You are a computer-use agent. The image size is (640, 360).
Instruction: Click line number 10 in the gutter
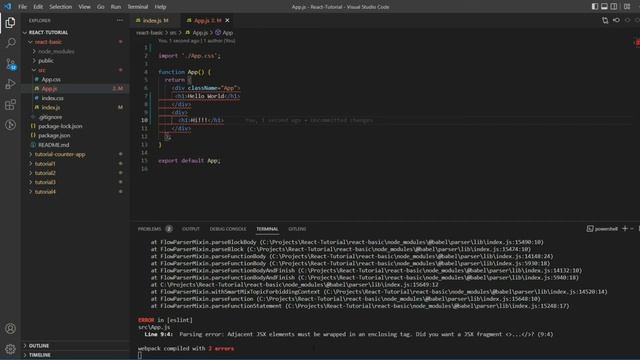[144, 120]
